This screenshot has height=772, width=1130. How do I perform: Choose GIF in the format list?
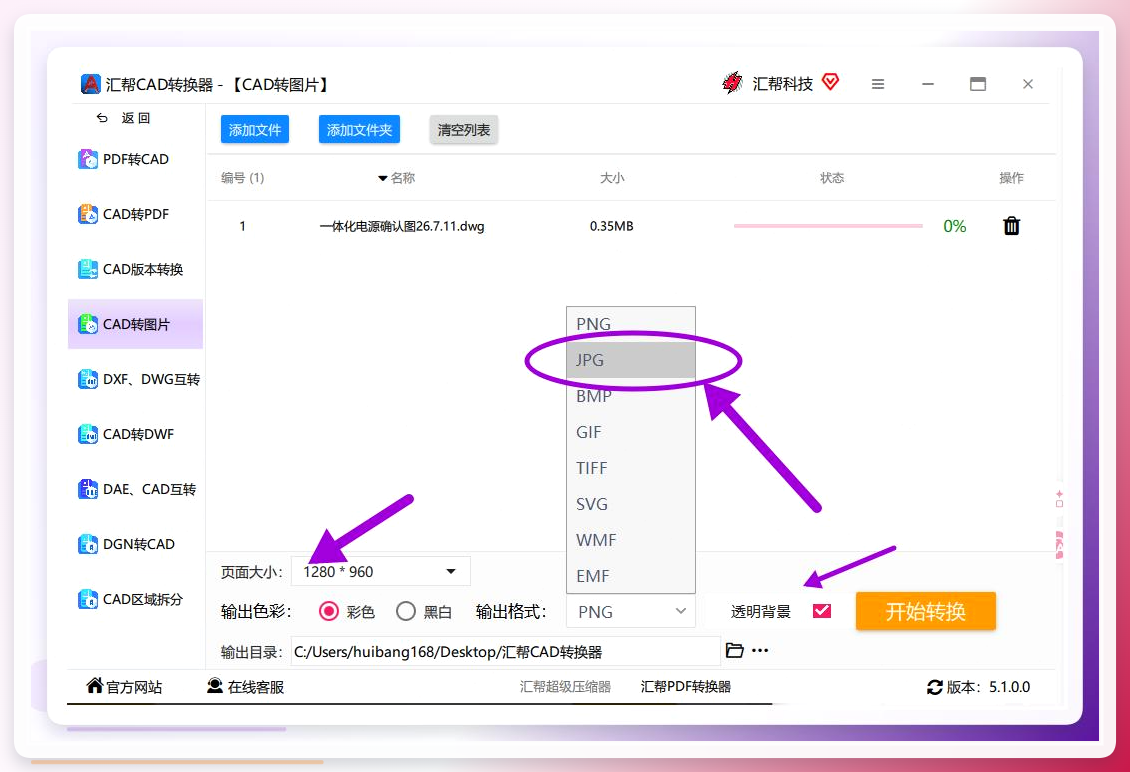coord(631,432)
